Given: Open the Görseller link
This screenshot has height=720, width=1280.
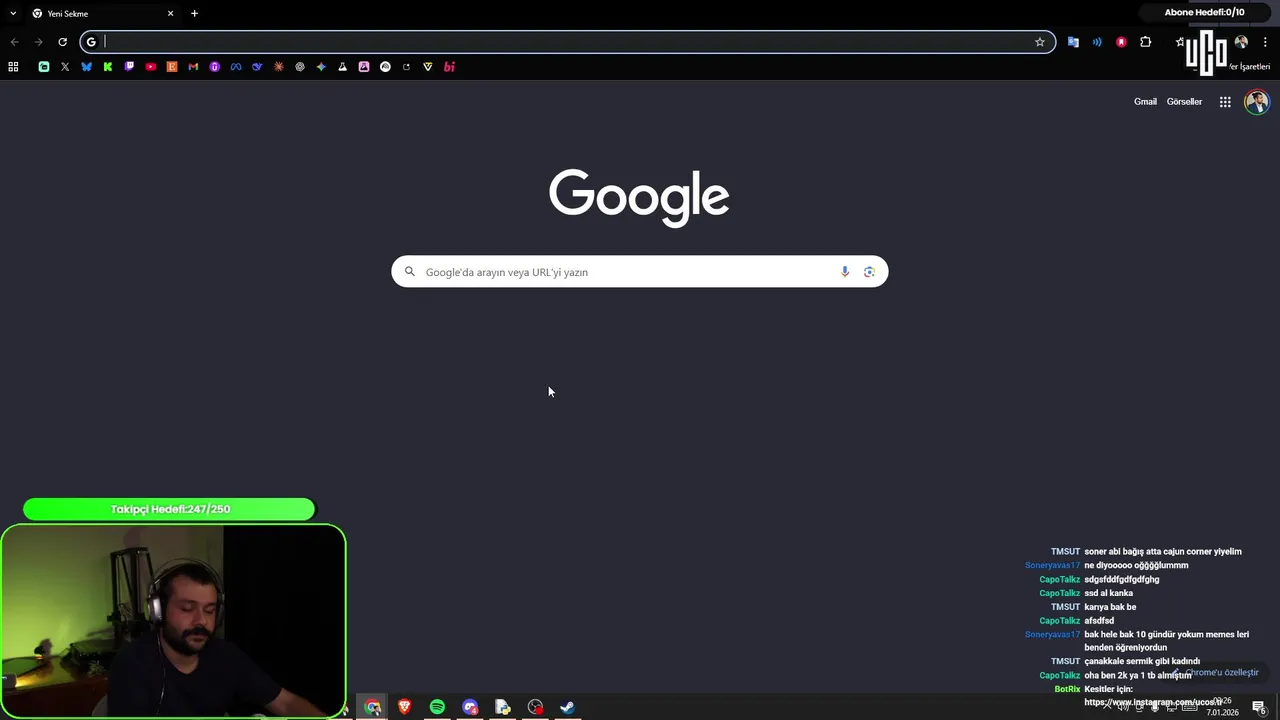Looking at the screenshot, I should pos(1184,102).
